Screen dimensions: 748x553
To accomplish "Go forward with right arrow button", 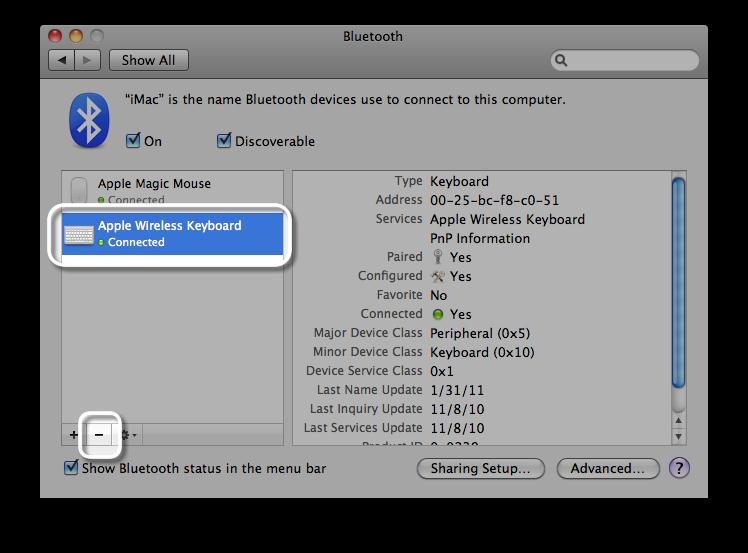I will pos(87,60).
